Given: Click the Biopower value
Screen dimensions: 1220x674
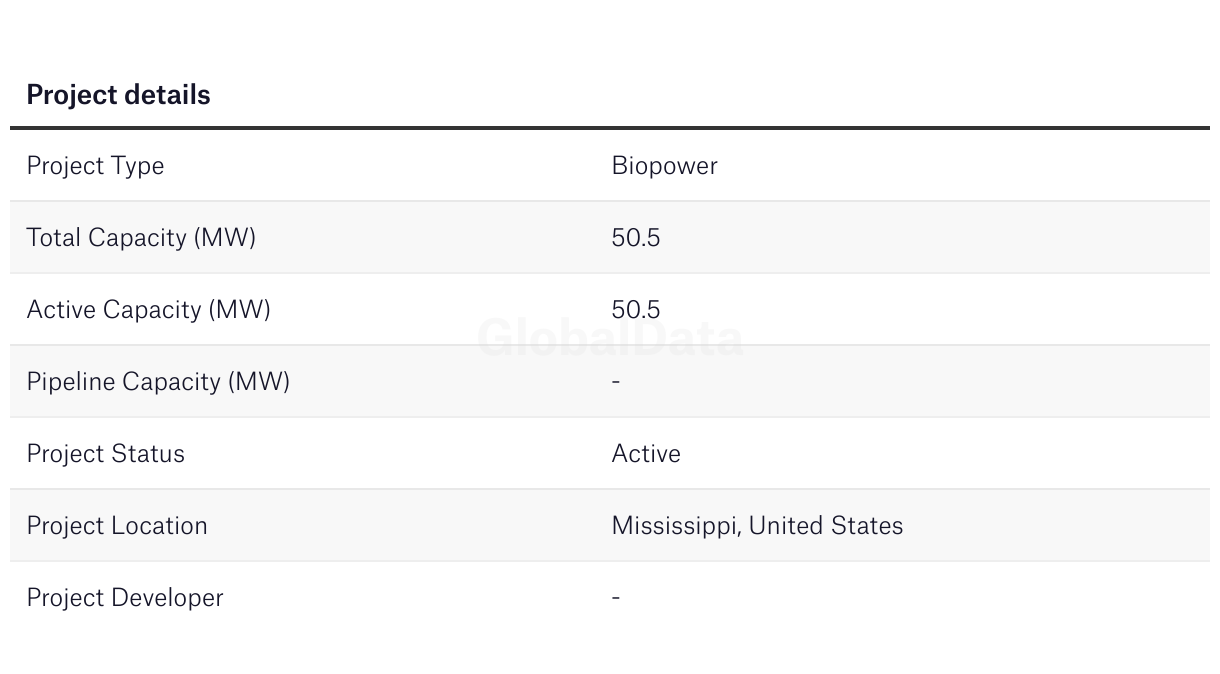Looking at the screenshot, I should [664, 166].
